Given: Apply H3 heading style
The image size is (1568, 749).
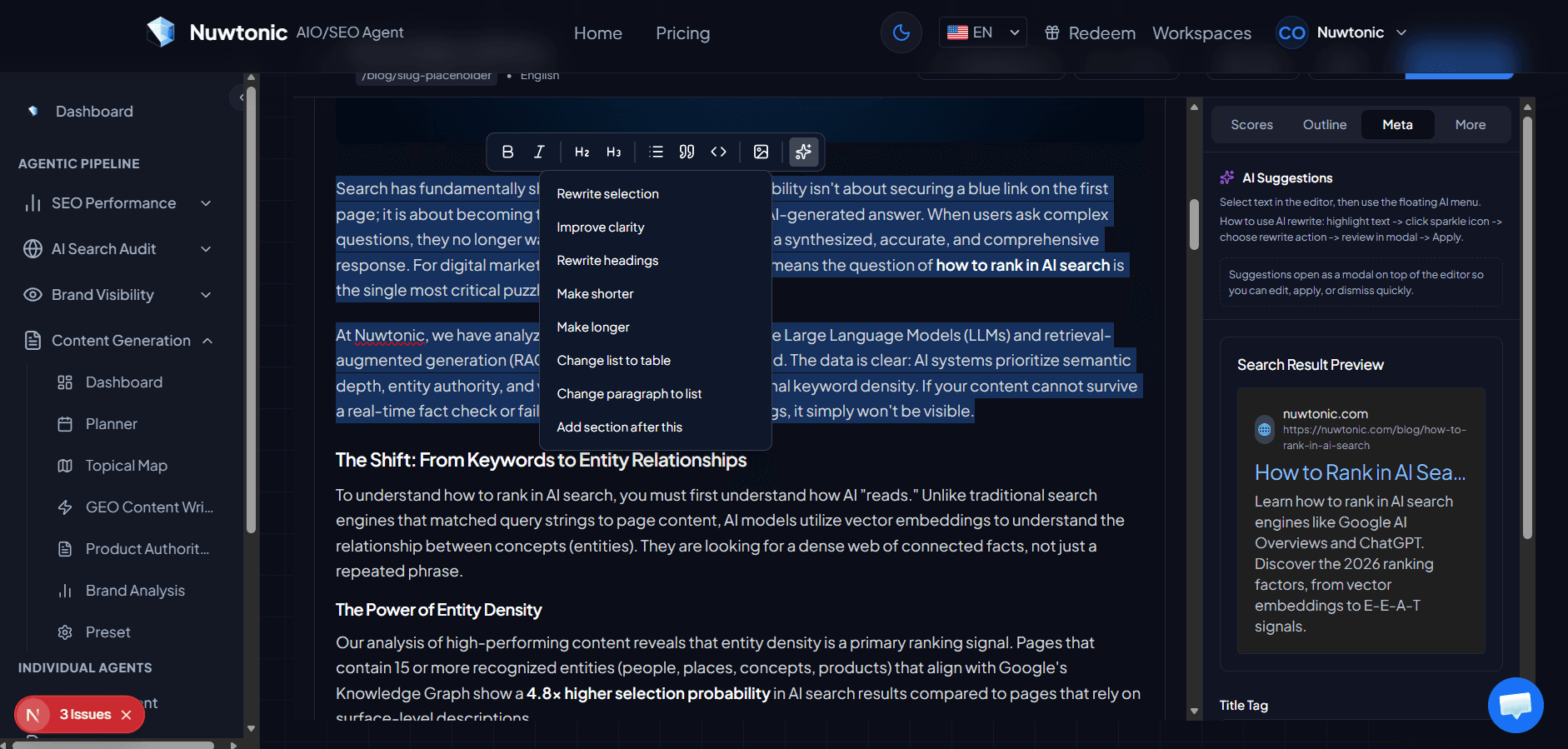Looking at the screenshot, I should [x=614, y=152].
